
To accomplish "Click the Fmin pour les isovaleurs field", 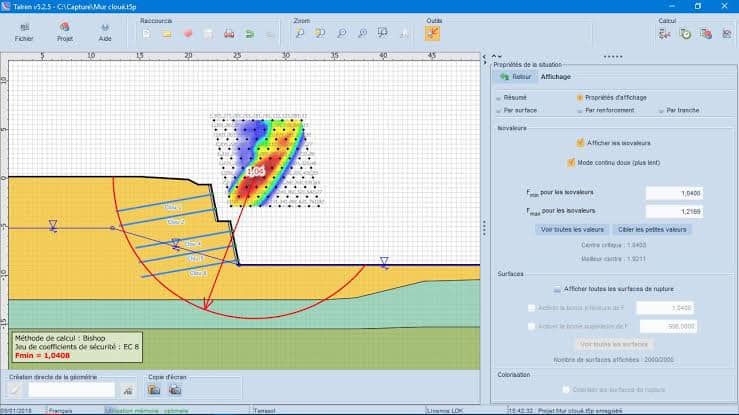I will coord(673,193).
